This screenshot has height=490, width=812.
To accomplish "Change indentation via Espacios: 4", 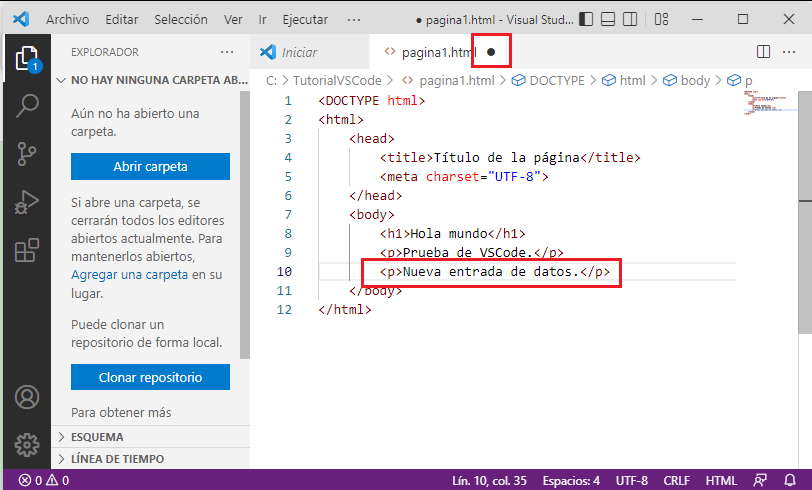I will point(571,481).
